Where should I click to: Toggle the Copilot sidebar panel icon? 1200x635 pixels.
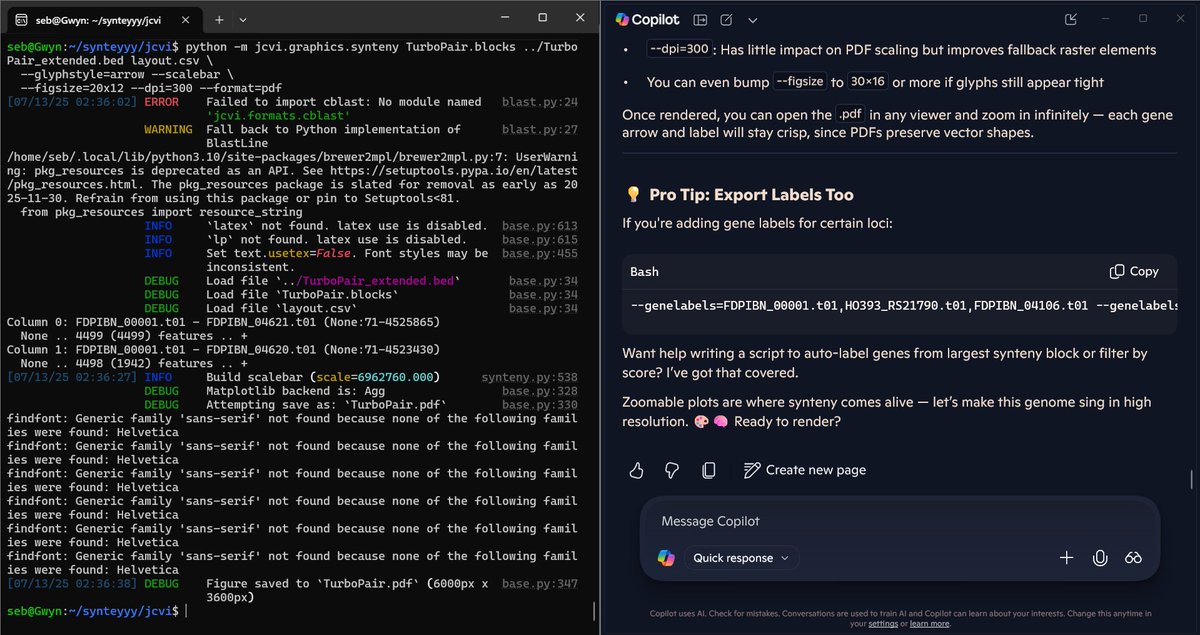[x=700, y=19]
